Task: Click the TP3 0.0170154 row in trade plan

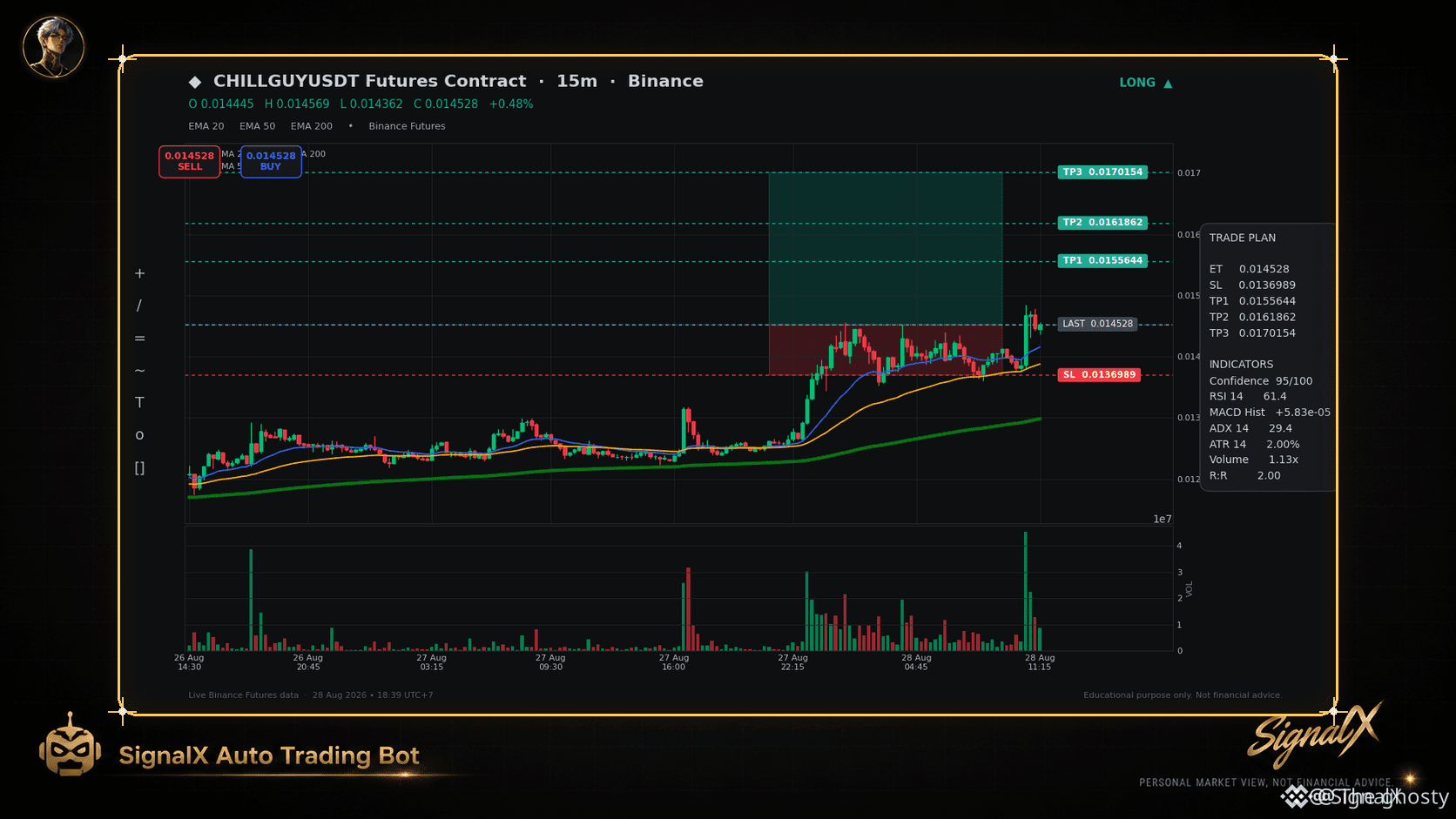Action: (x=1252, y=333)
